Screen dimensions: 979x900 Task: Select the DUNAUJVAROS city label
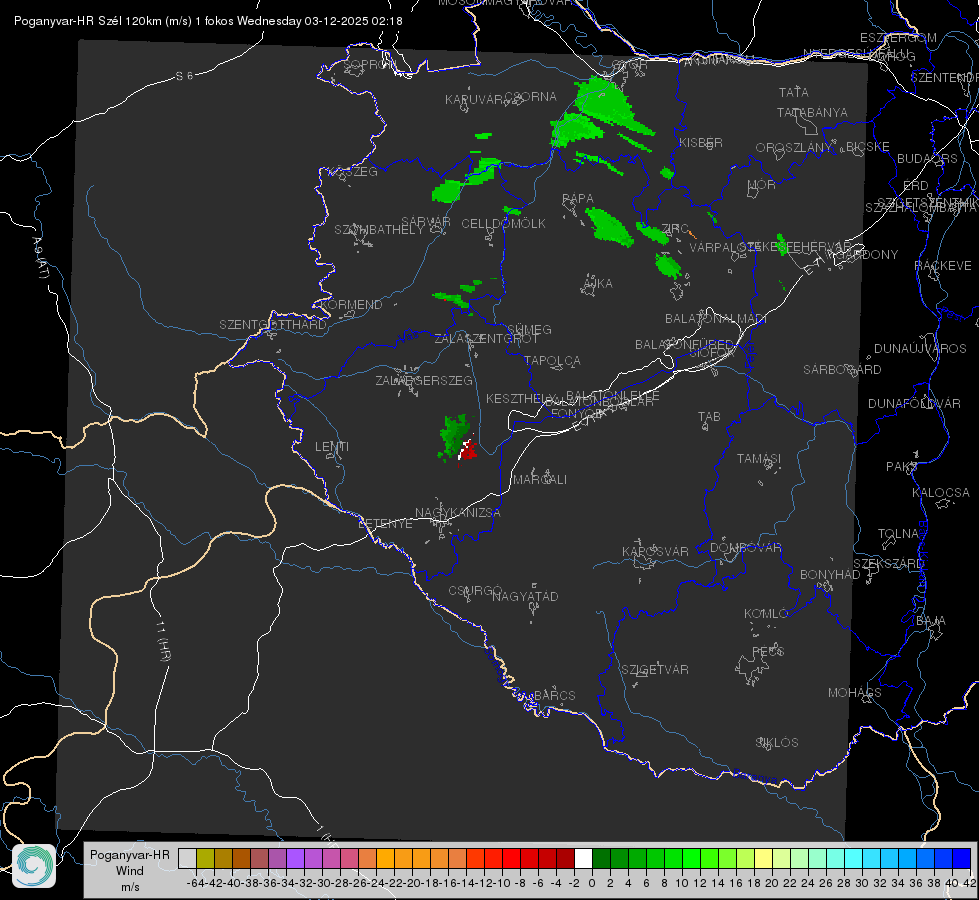pyautogui.click(x=920, y=349)
